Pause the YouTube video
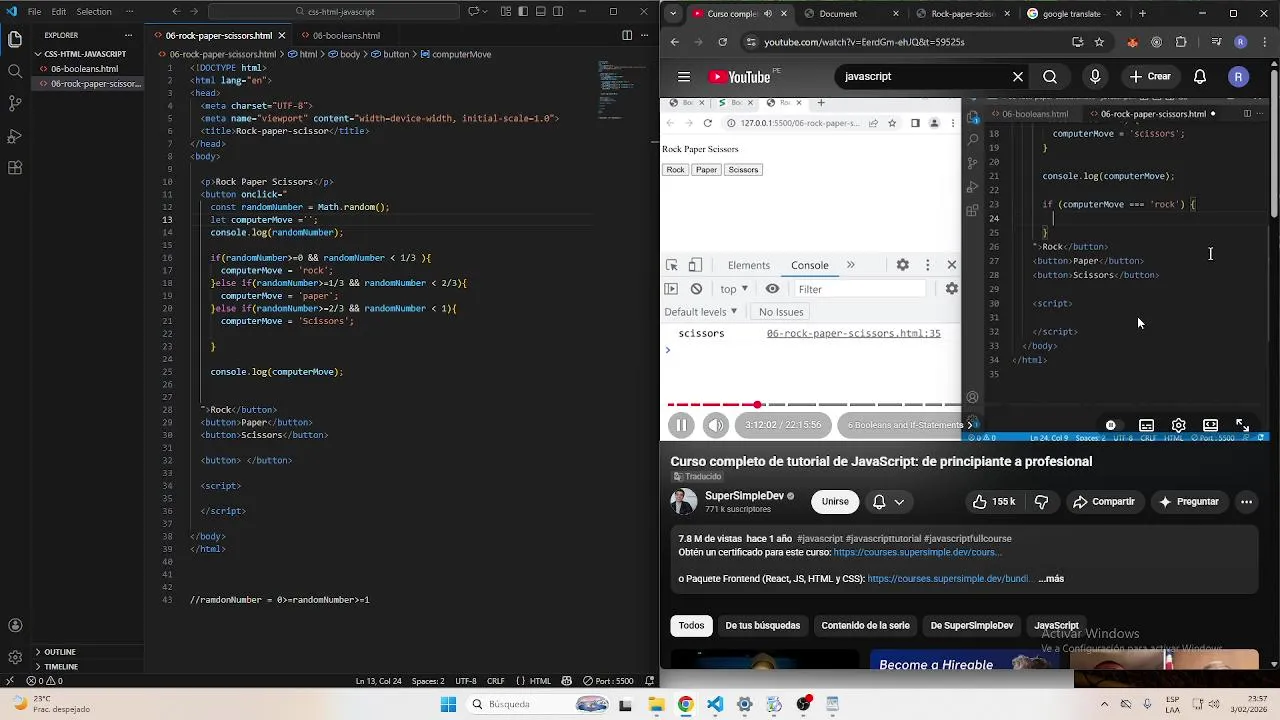 681,425
